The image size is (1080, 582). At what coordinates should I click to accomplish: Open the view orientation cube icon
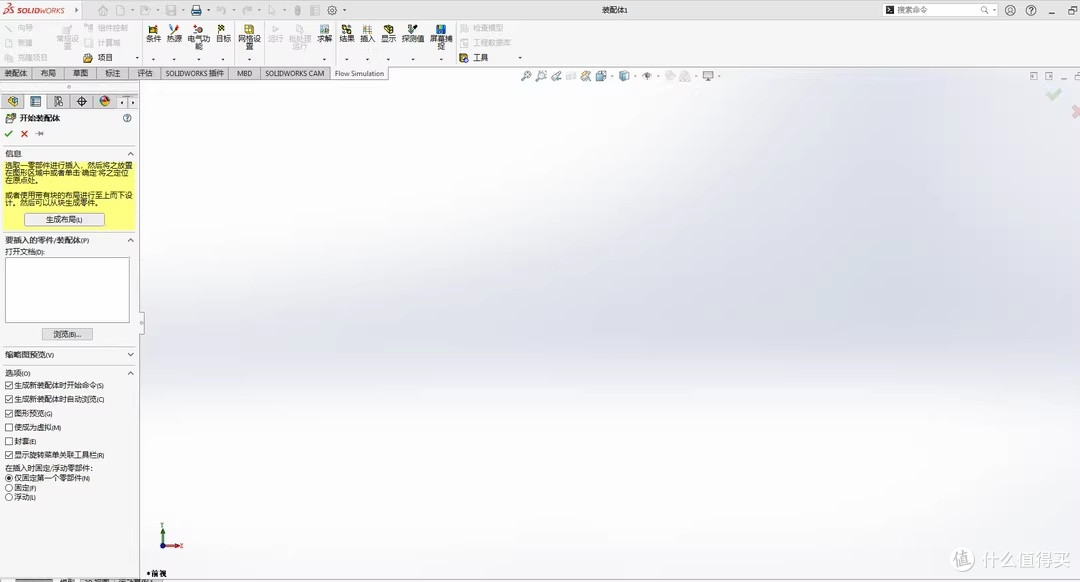coord(601,76)
